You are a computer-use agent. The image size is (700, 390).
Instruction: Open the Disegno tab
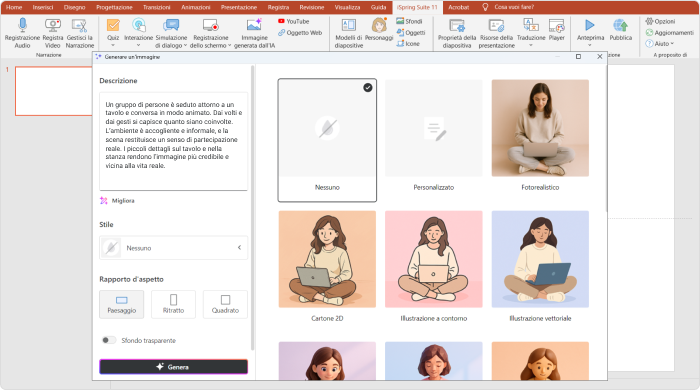coord(75,7)
